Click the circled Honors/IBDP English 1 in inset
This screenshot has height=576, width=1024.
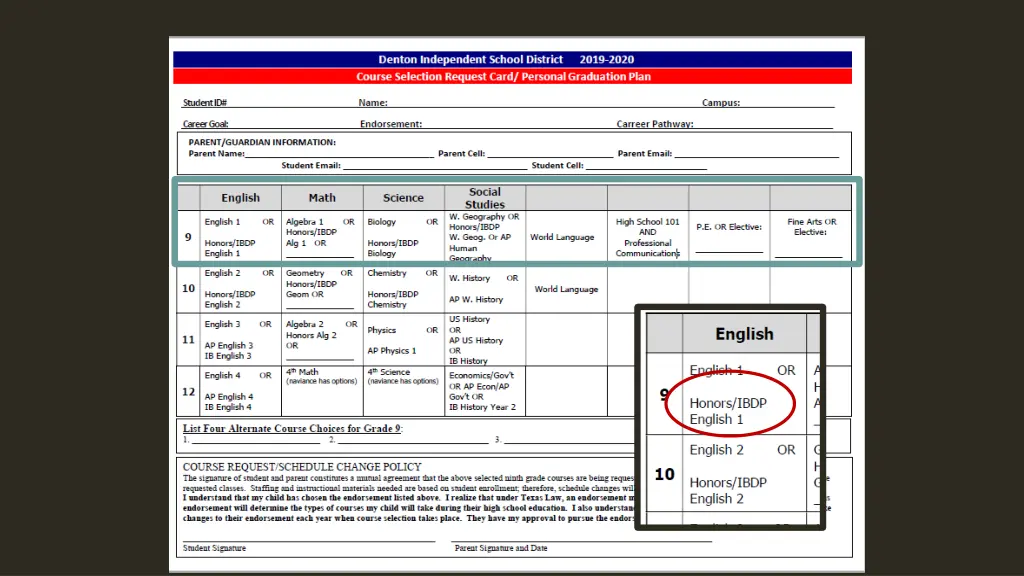(x=728, y=411)
